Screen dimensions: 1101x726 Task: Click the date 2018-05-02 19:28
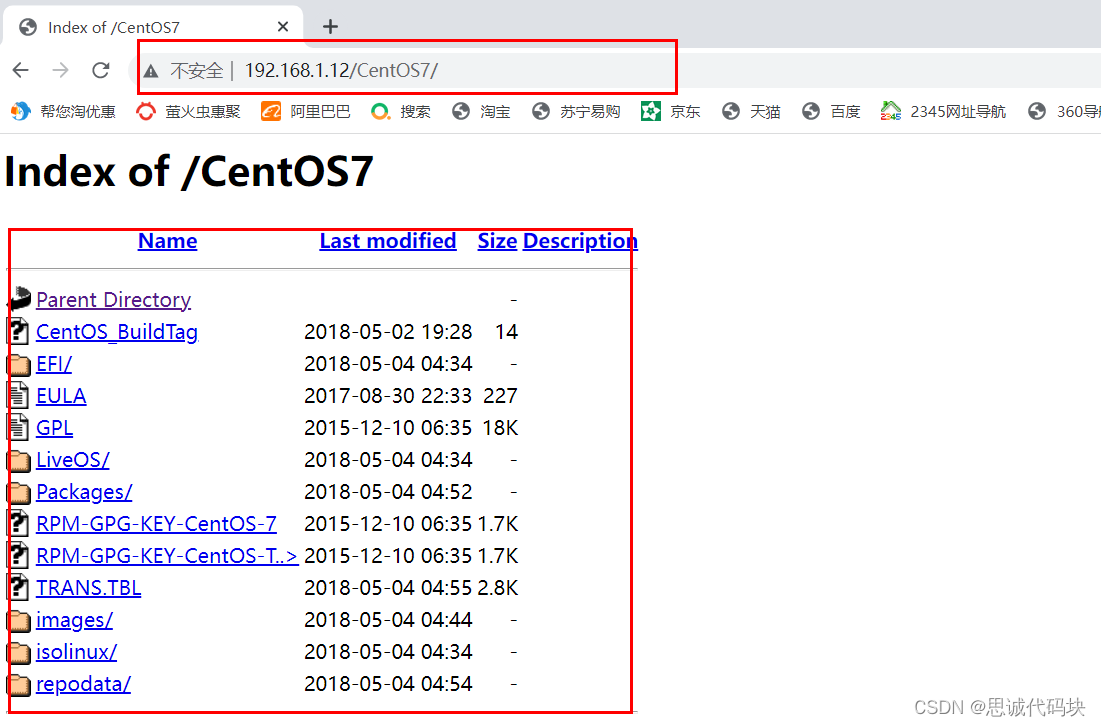(388, 332)
